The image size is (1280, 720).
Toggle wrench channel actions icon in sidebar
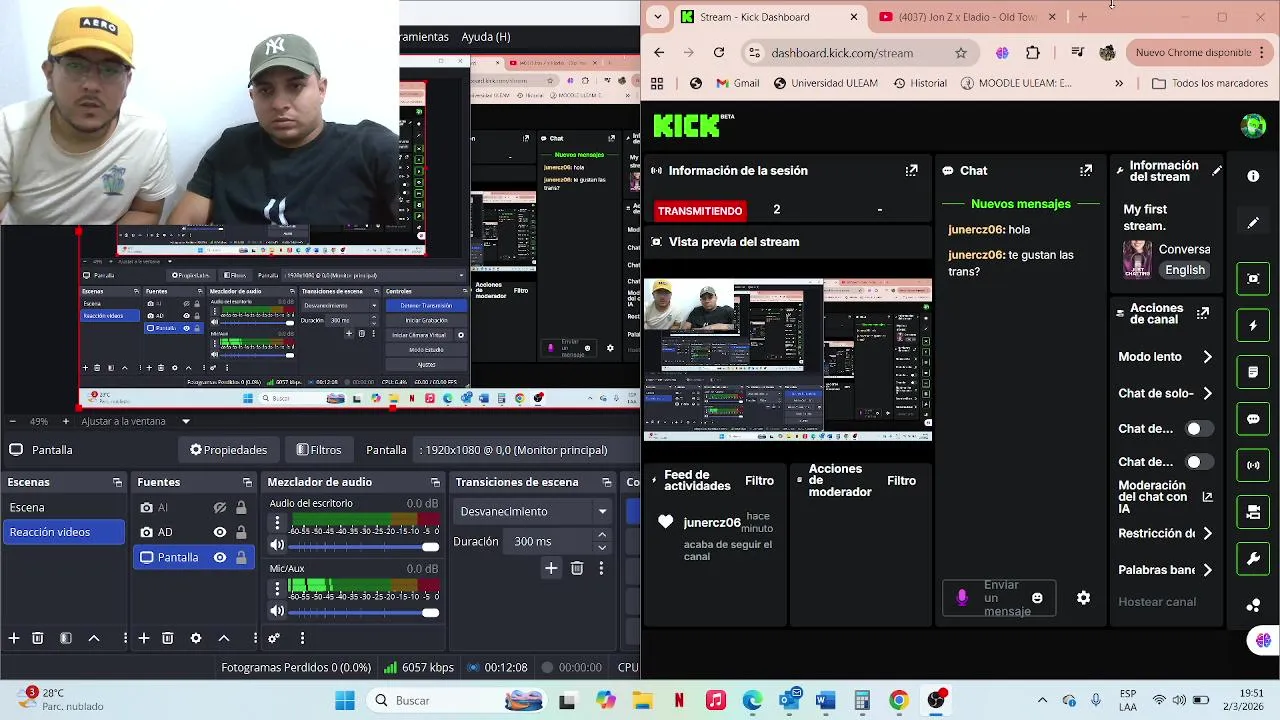(1253, 559)
